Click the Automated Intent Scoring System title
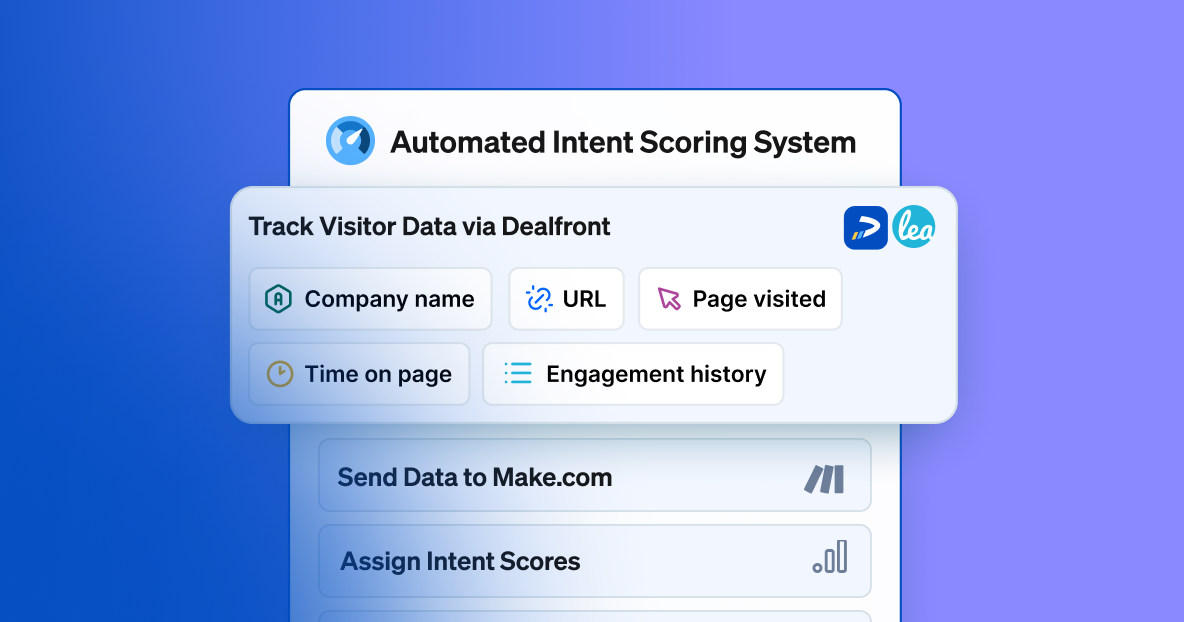 [x=624, y=141]
